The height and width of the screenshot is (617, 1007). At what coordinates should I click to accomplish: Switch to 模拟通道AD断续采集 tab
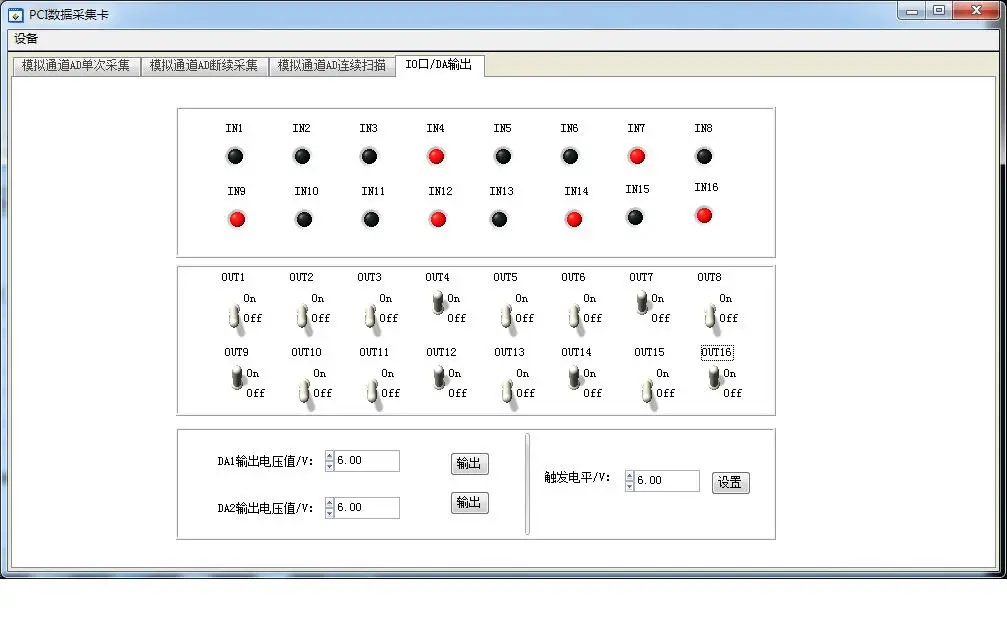tap(204, 65)
